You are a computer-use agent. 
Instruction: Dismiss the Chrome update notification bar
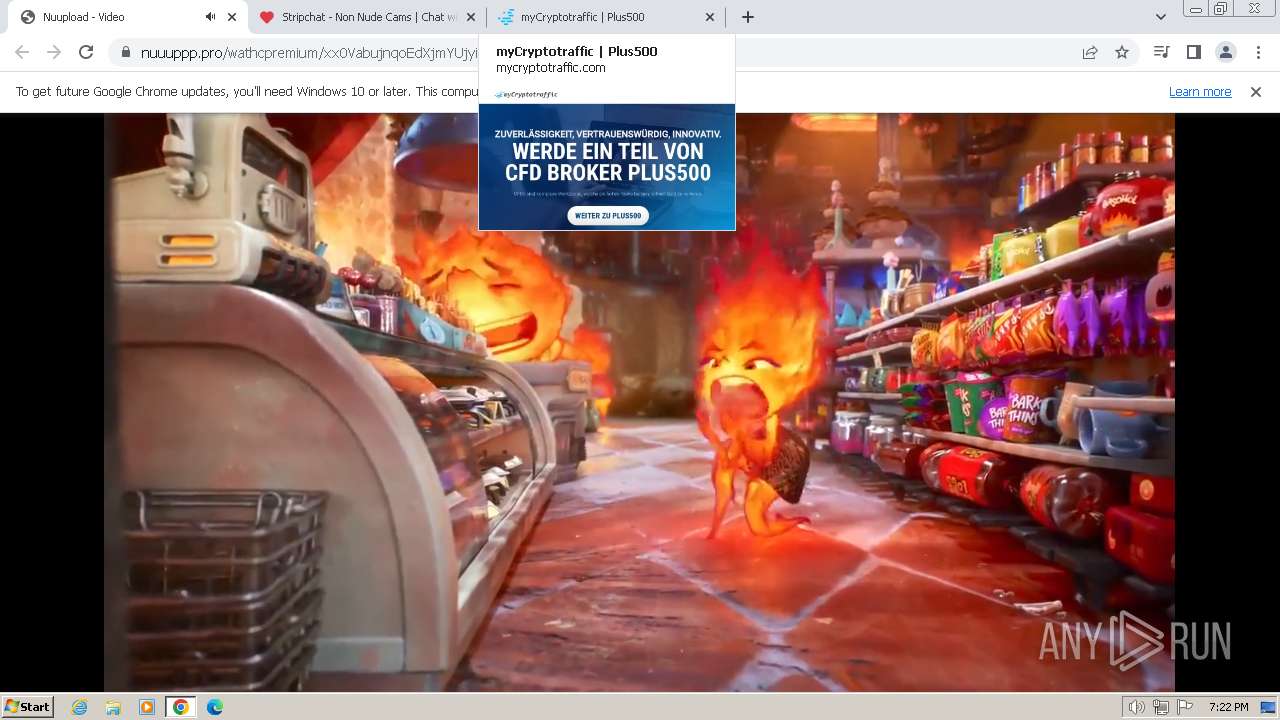pyautogui.click(x=1256, y=92)
